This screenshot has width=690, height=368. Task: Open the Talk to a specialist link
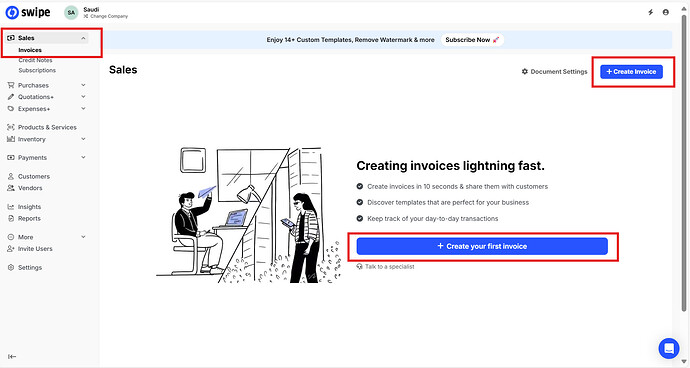tap(385, 266)
